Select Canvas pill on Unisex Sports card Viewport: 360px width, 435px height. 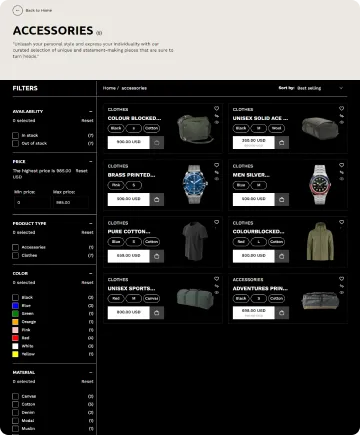(x=151, y=298)
